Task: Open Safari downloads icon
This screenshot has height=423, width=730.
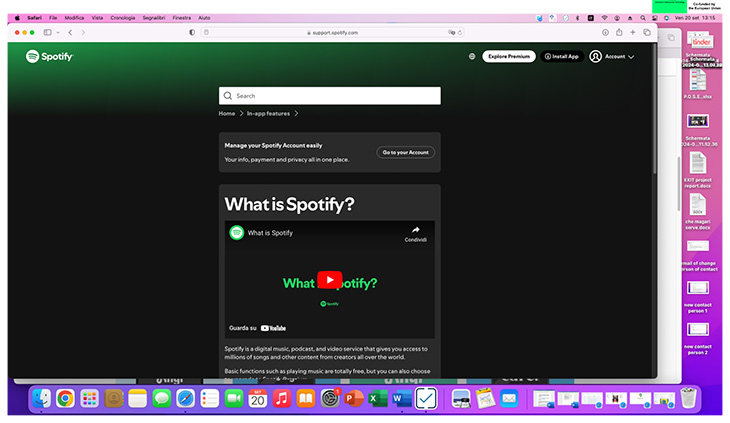Action: click(x=605, y=32)
